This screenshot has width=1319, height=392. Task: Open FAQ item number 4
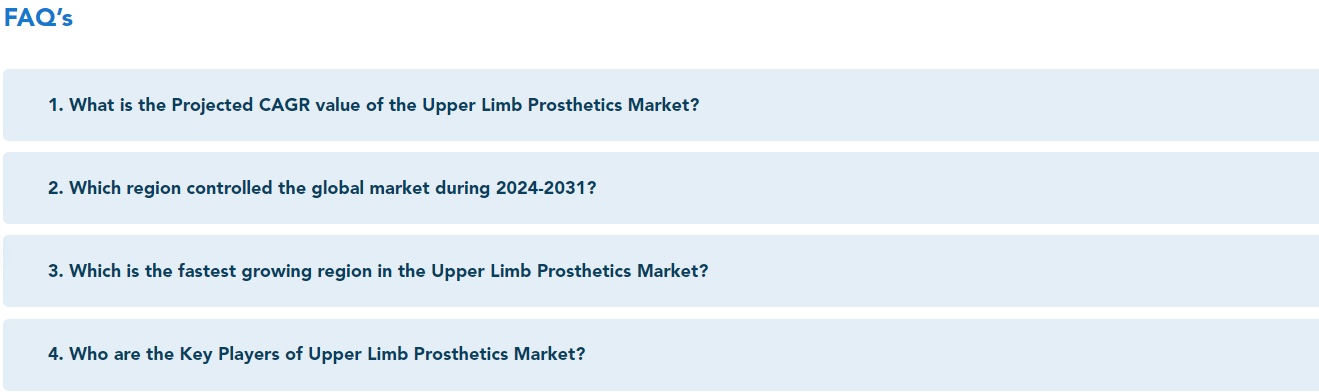(x=661, y=354)
